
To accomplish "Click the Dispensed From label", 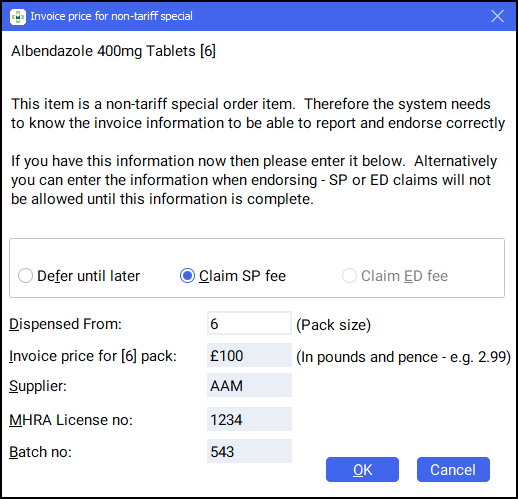I will pos(65,324).
